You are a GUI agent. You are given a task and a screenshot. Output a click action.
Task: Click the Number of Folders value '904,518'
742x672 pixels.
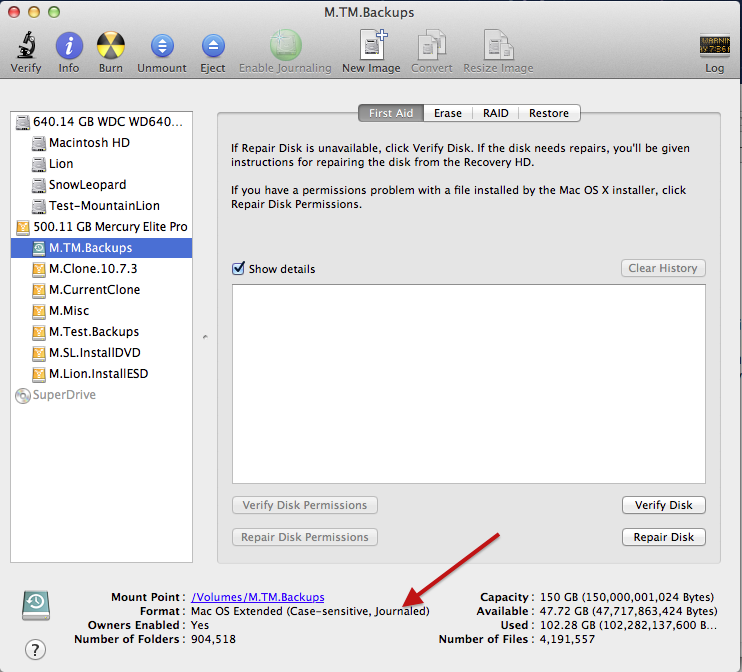coord(213,639)
